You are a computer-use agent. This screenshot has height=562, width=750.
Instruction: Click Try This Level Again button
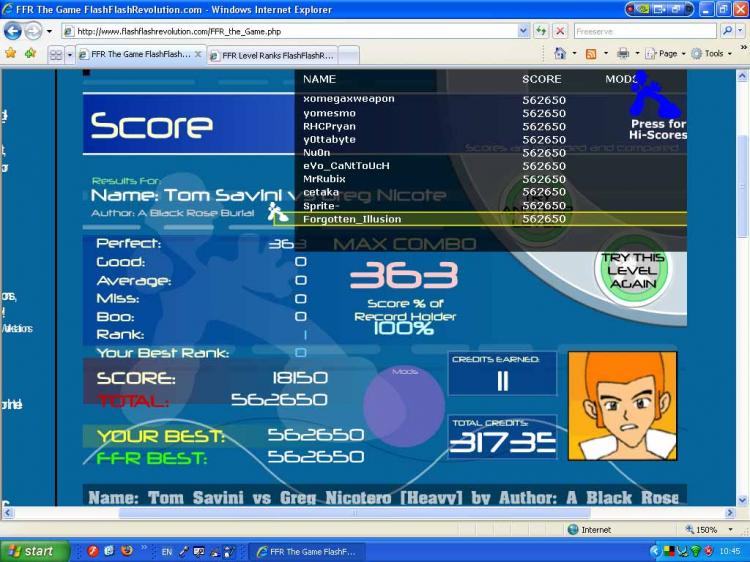point(632,271)
